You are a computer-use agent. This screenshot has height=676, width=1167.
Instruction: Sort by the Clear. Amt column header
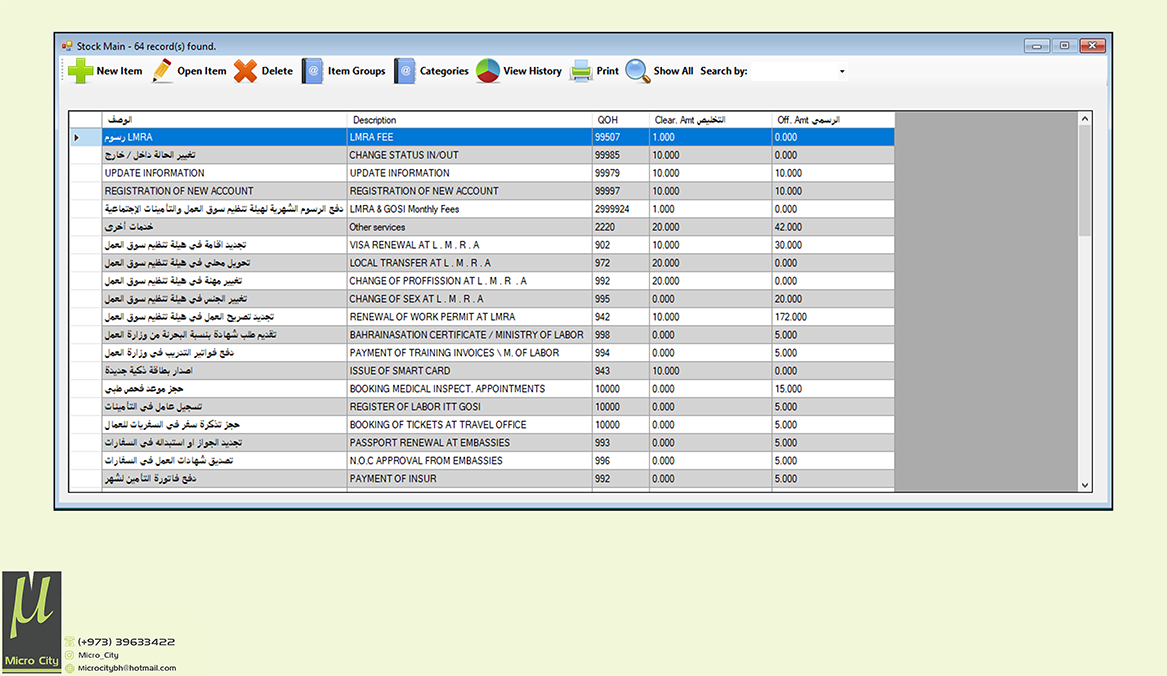[x=711, y=120]
